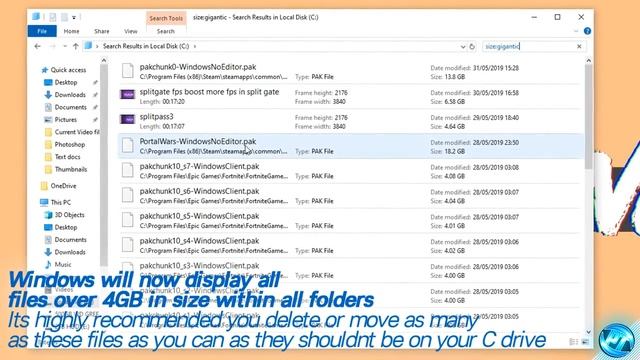Click the splitpass3 video thumbnail
Screen dimensions: 640x360
point(127,120)
